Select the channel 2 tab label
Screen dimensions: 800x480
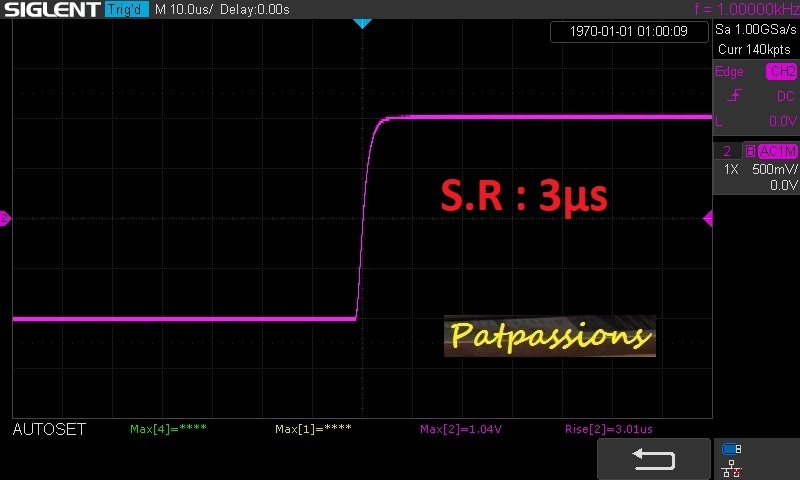727,151
